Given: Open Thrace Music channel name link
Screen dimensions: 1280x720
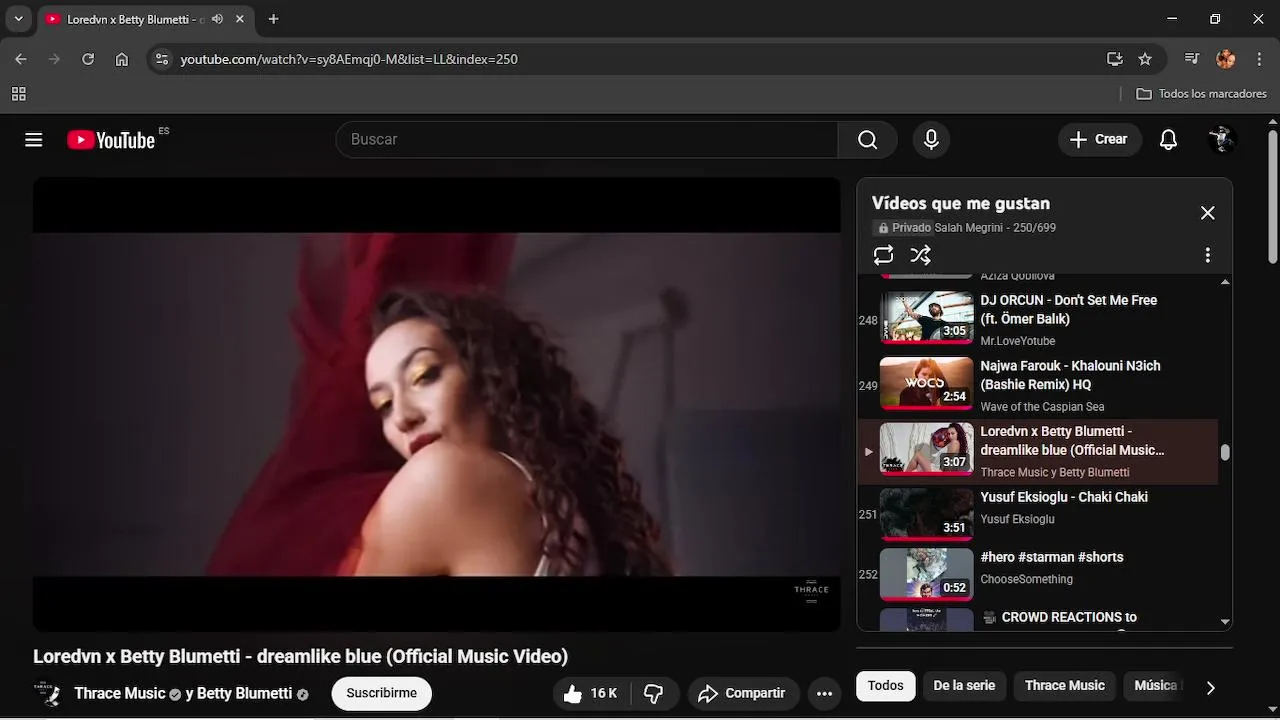Looking at the screenshot, I should coord(120,693).
